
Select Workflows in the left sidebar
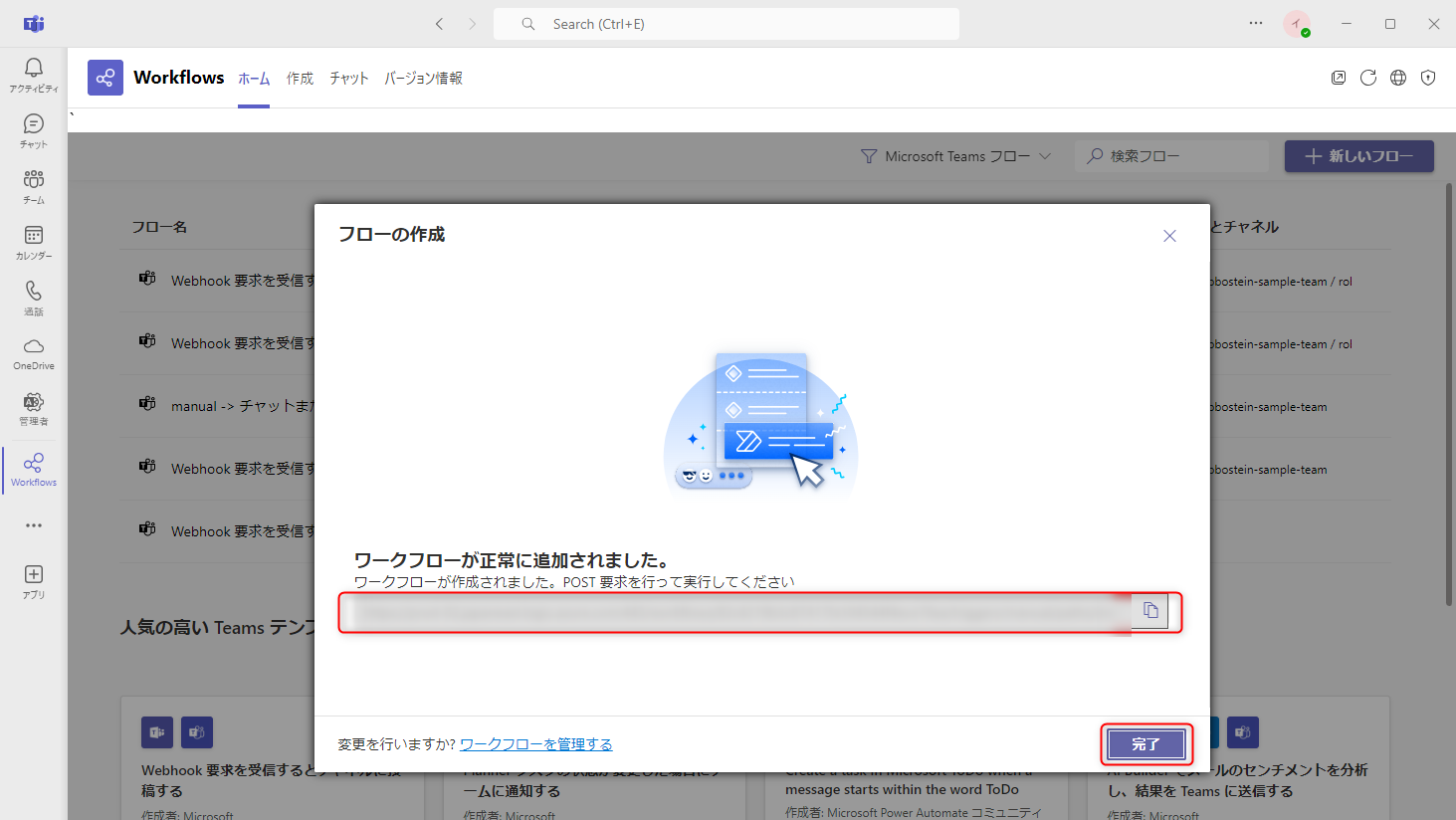(x=34, y=470)
